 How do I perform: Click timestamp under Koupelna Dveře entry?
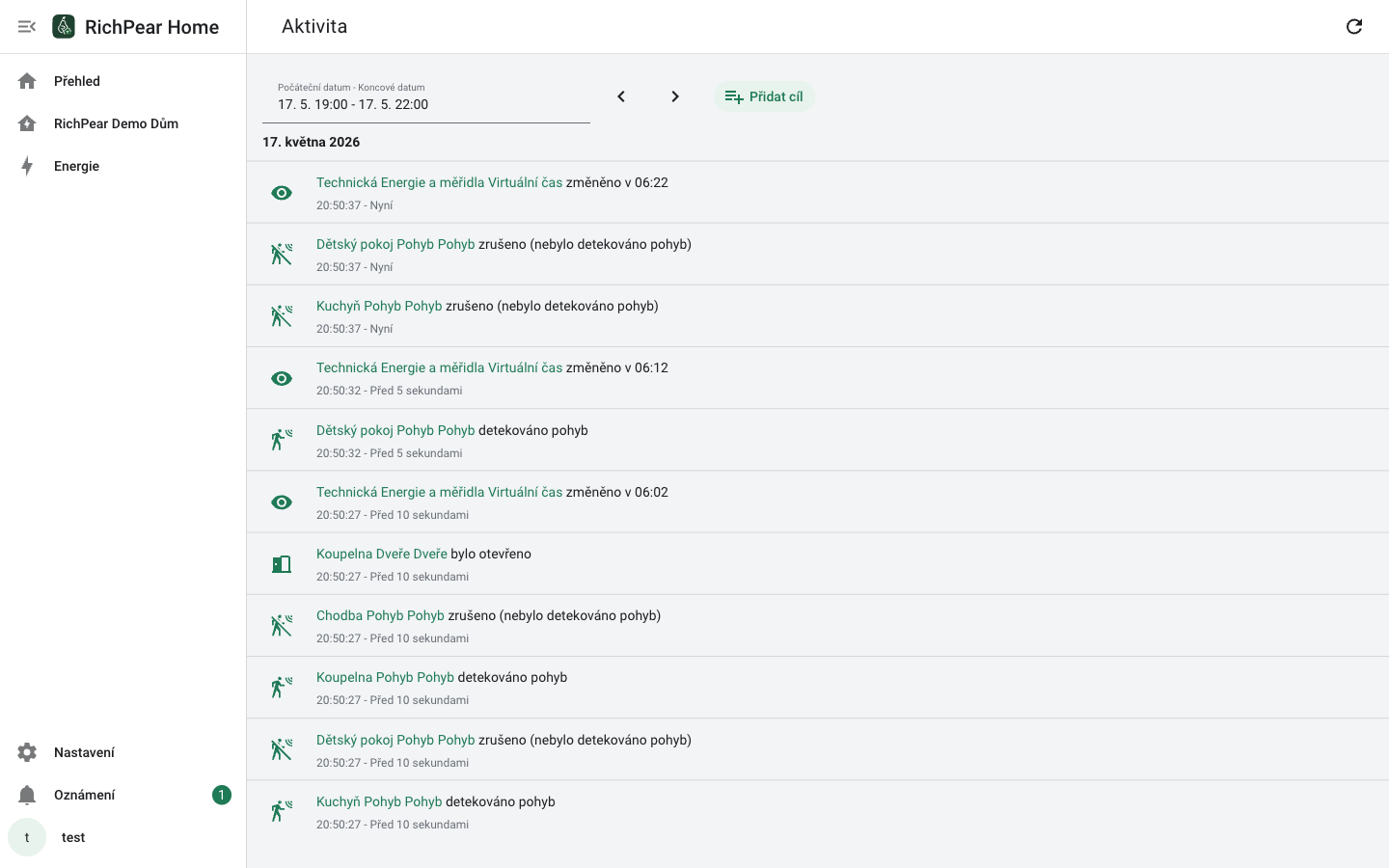pyautogui.click(x=393, y=577)
